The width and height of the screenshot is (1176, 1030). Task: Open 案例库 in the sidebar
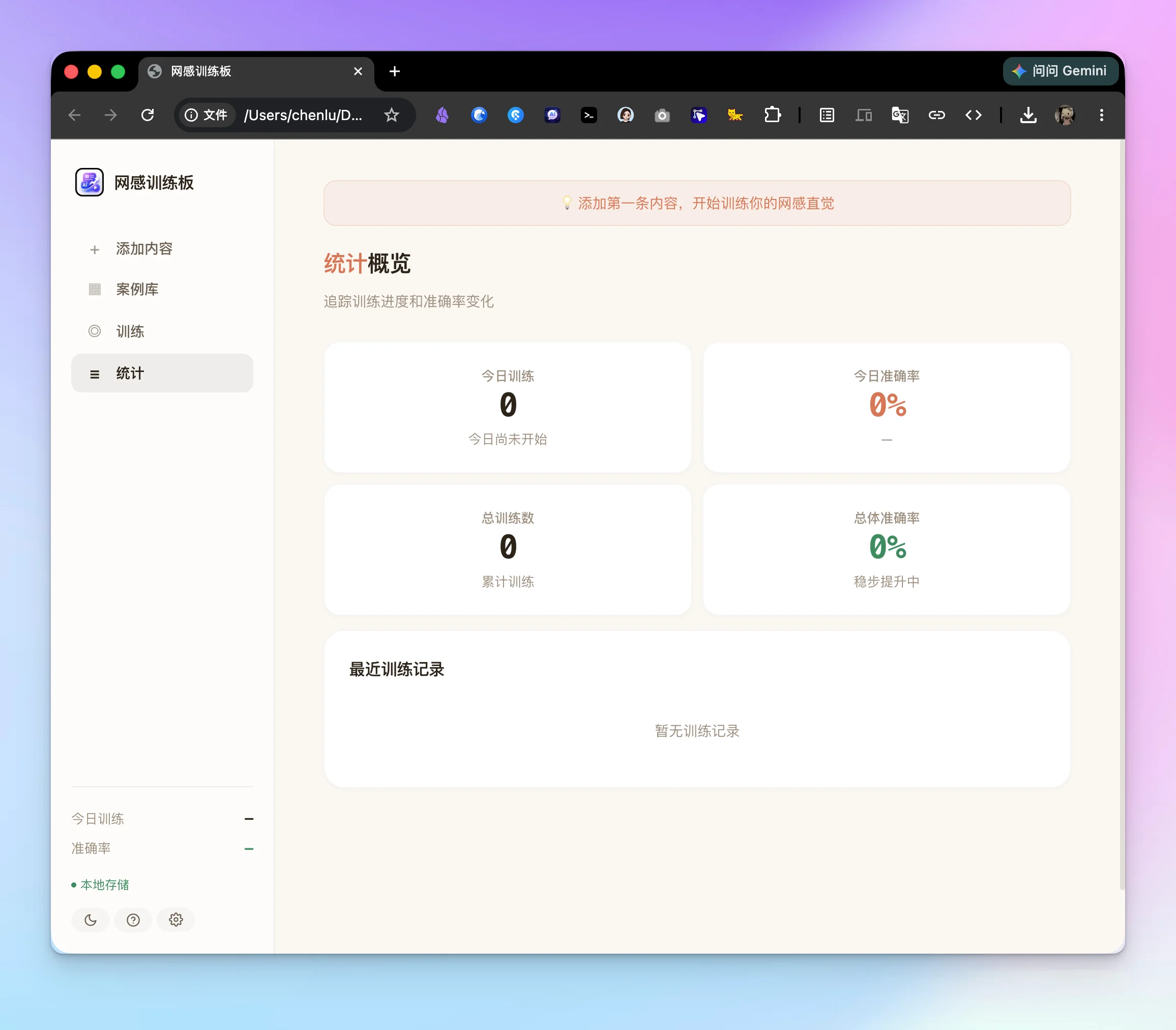click(x=162, y=289)
